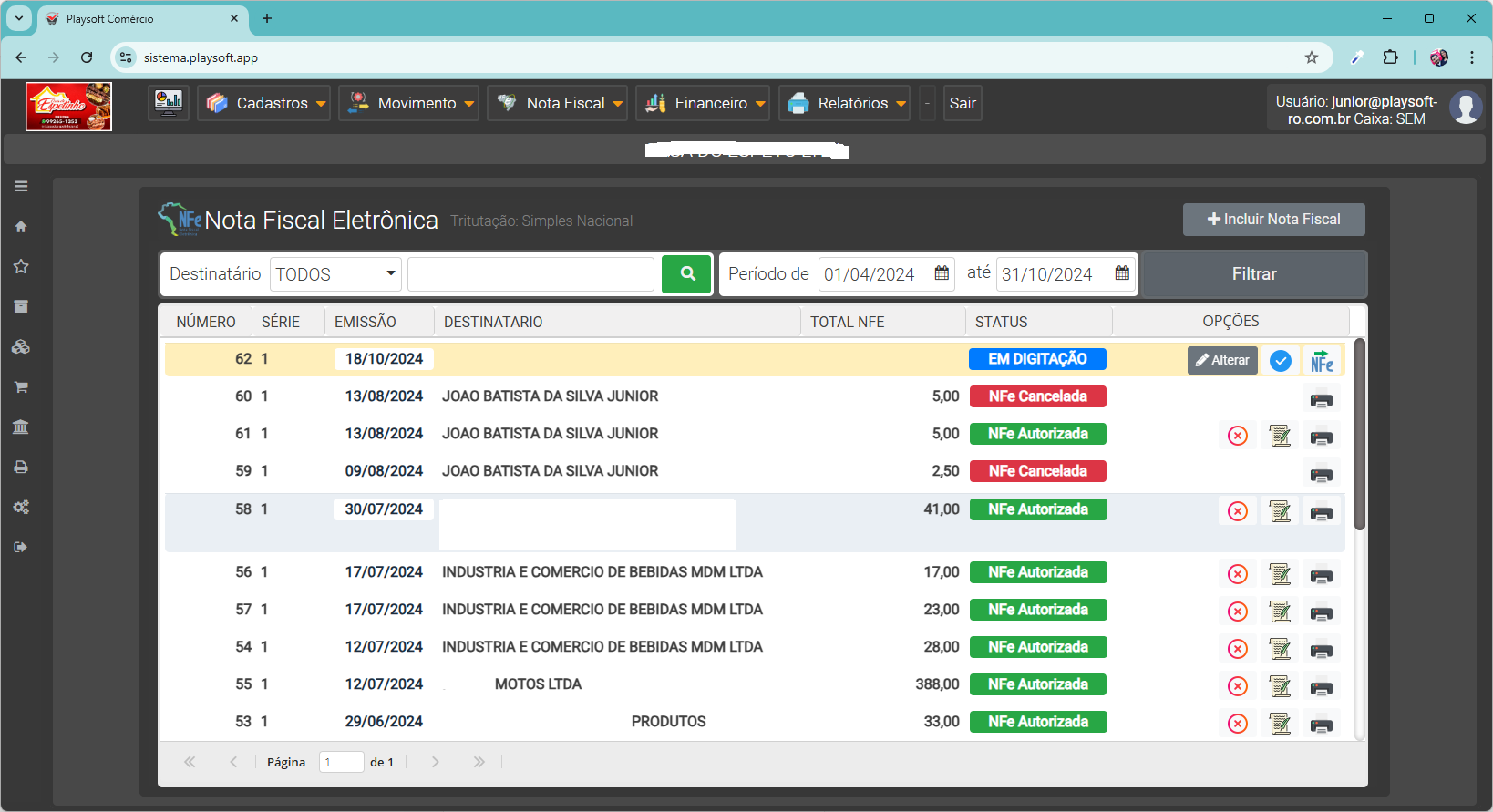Open the Relatórios dropdown menu

(845, 103)
